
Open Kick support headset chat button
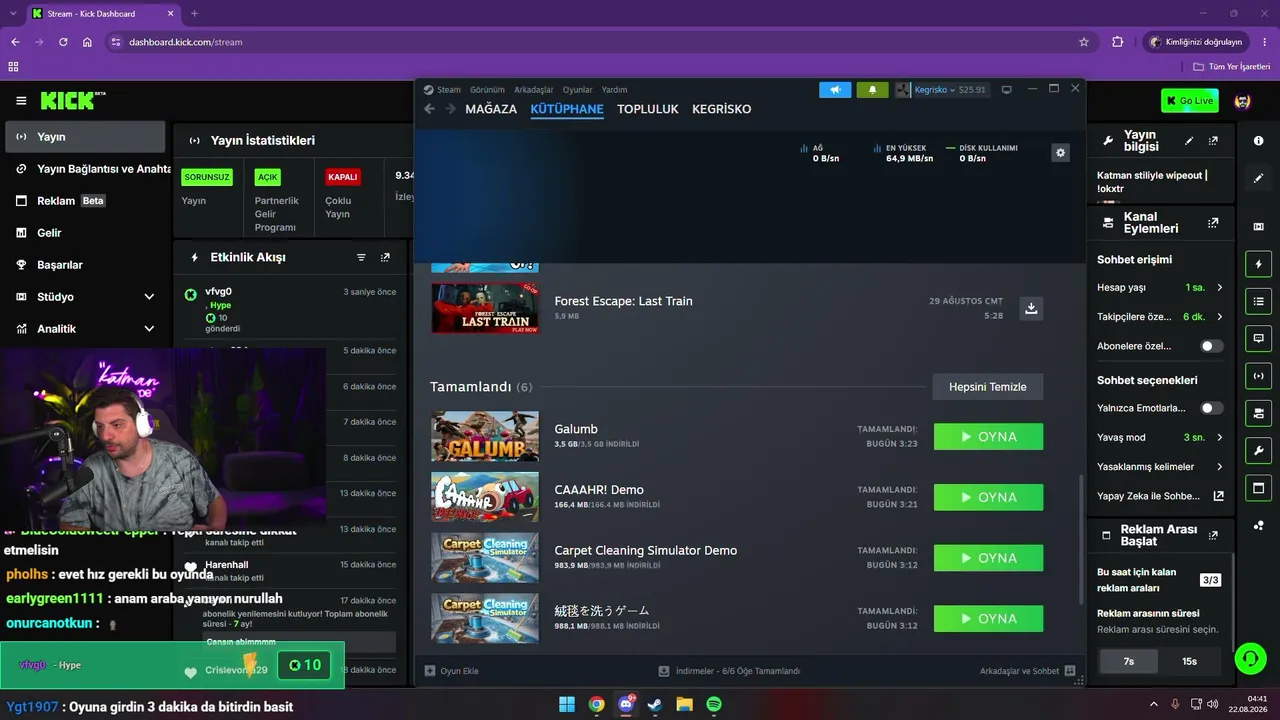click(x=1250, y=657)
